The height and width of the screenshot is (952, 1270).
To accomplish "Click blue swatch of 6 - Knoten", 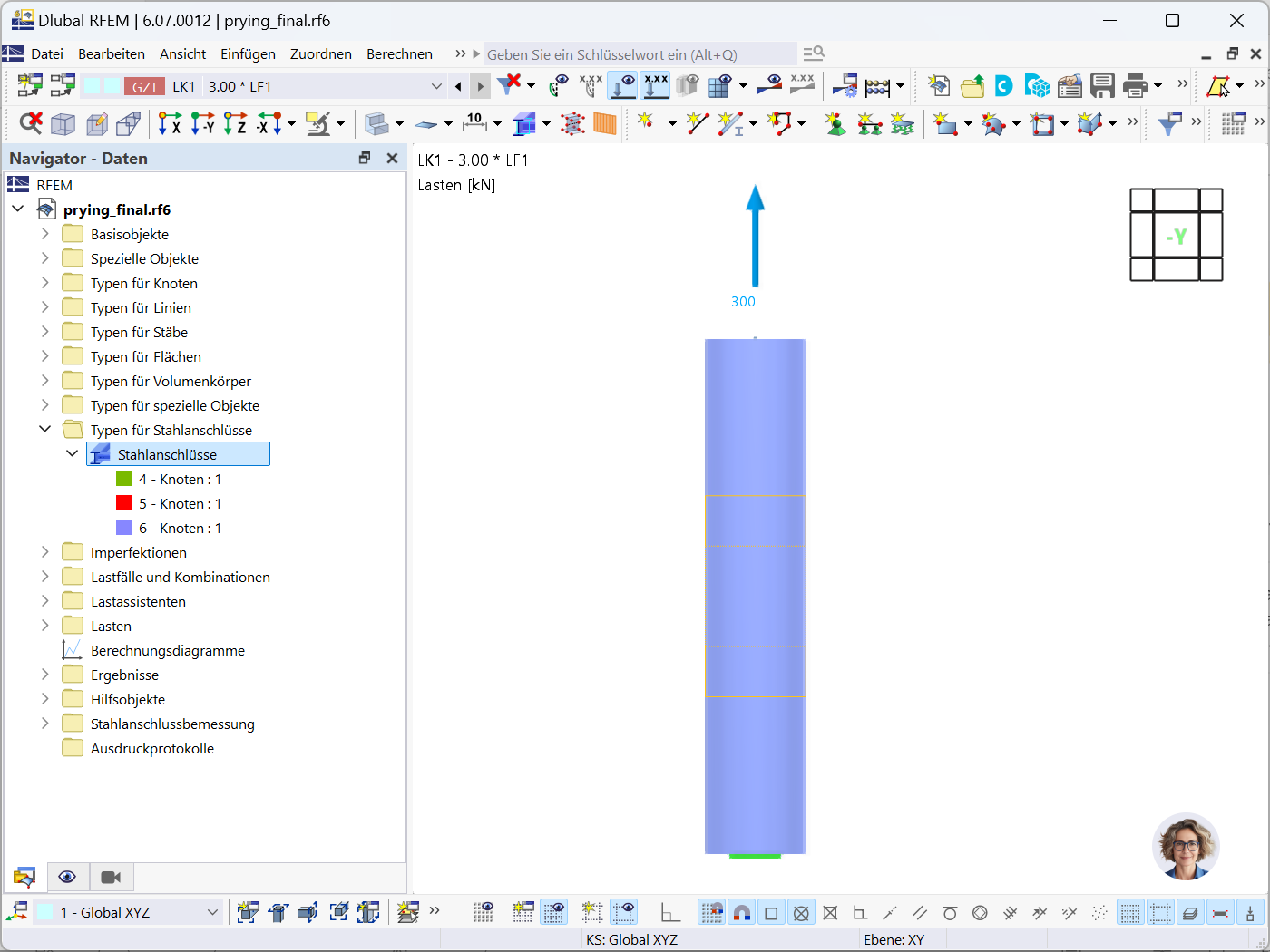I will 124,528.
